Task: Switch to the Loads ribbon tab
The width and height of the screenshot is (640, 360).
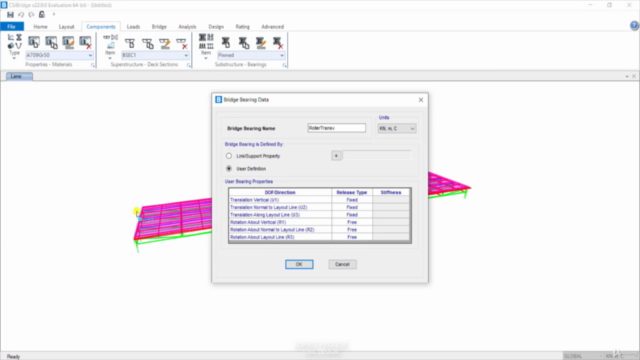Action: click(133, 27)
